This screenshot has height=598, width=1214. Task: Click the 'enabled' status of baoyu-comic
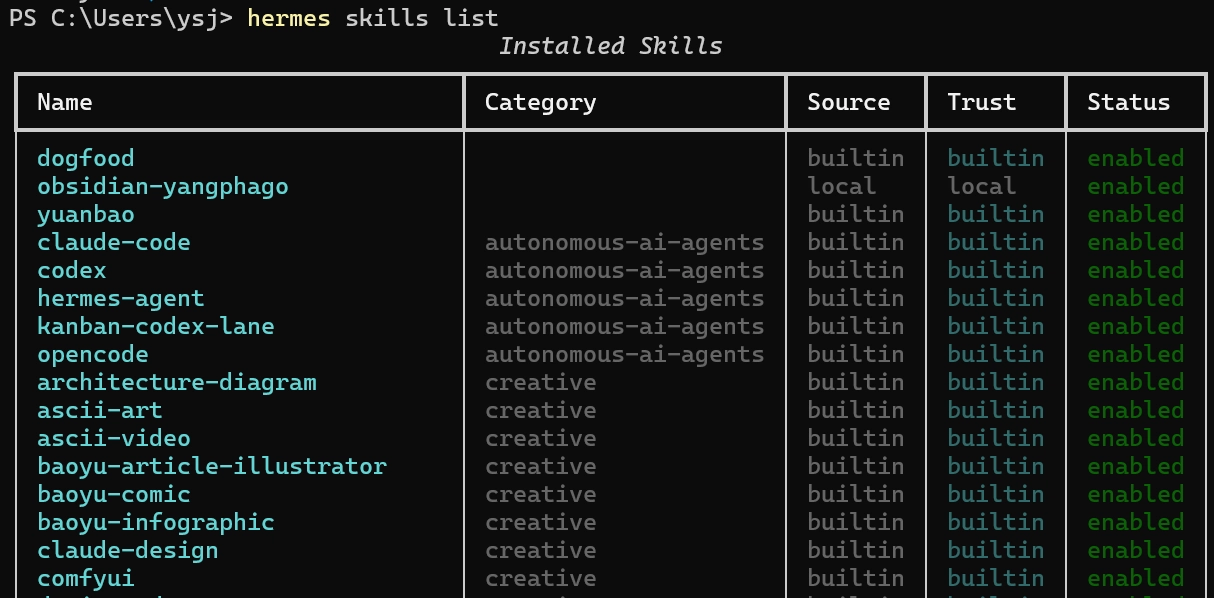click(1136, 494)
